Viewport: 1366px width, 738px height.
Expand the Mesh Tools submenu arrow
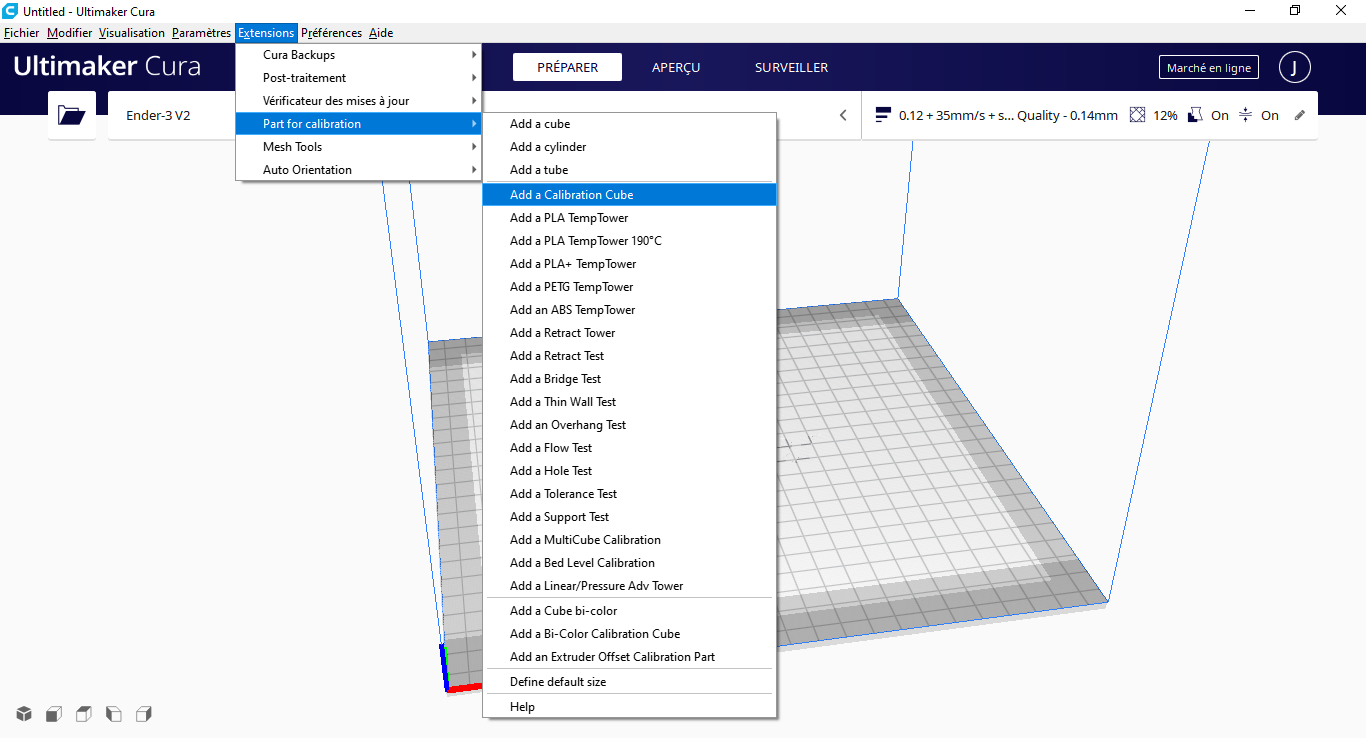(x=474, y=147)
